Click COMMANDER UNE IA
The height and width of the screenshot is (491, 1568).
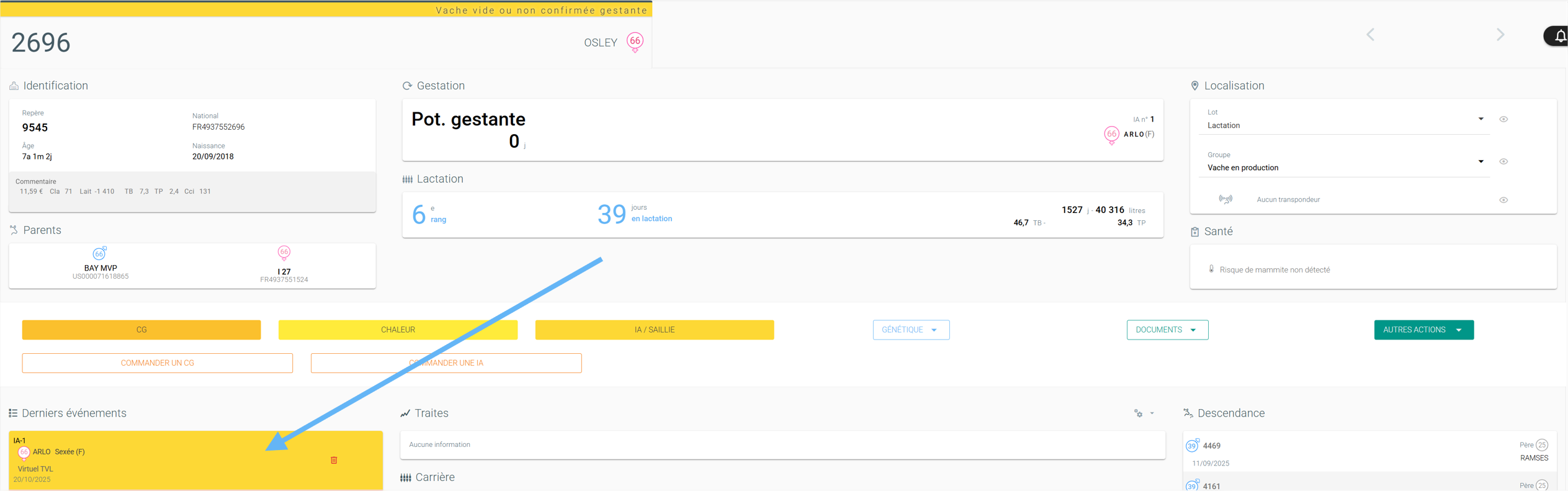click(446, 363)
